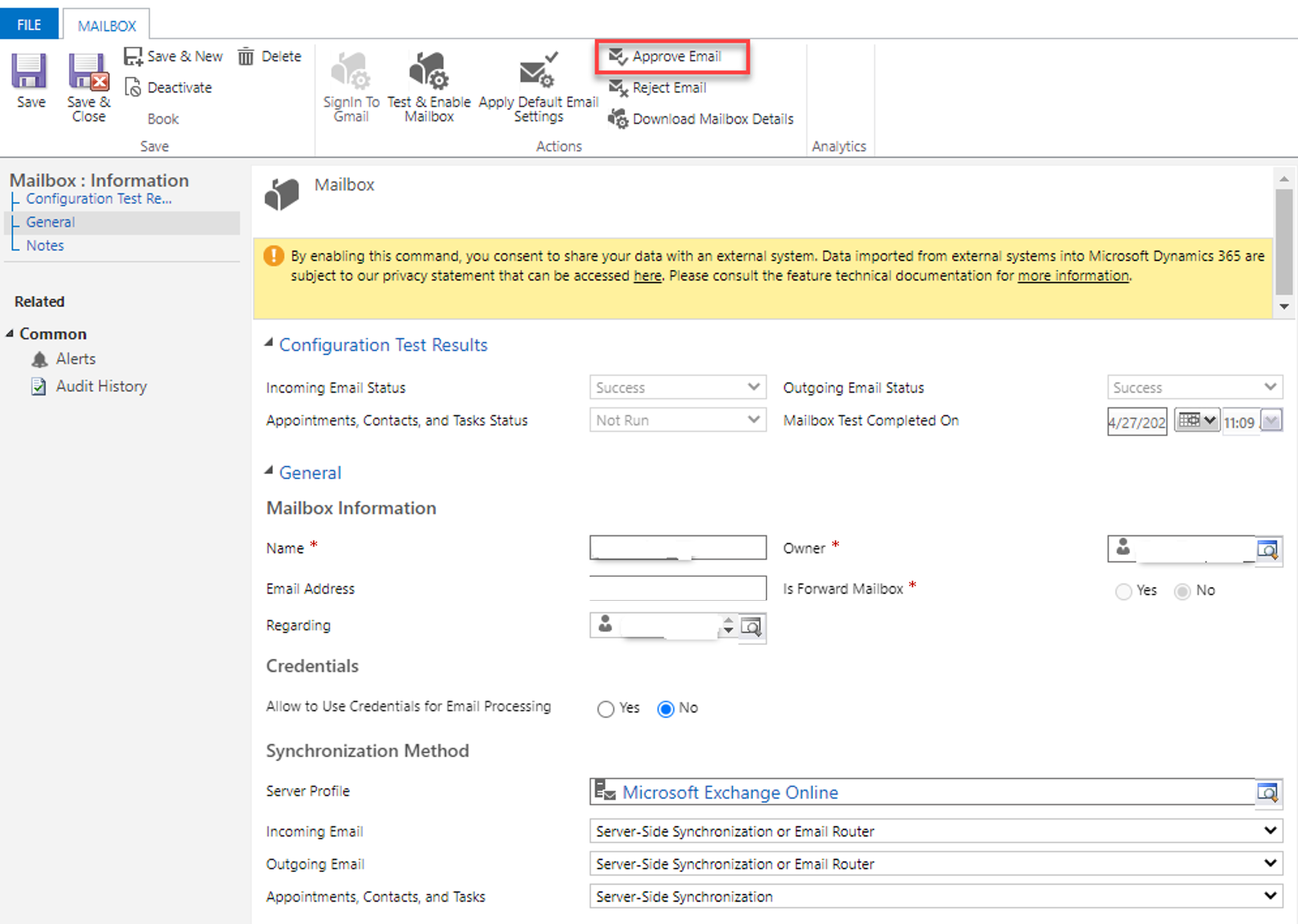This screenshot has width=1298, height=924.
Task: Select Yes for Allow to Use Credentials
Action: pyautogui.click(x=605, y=709)
